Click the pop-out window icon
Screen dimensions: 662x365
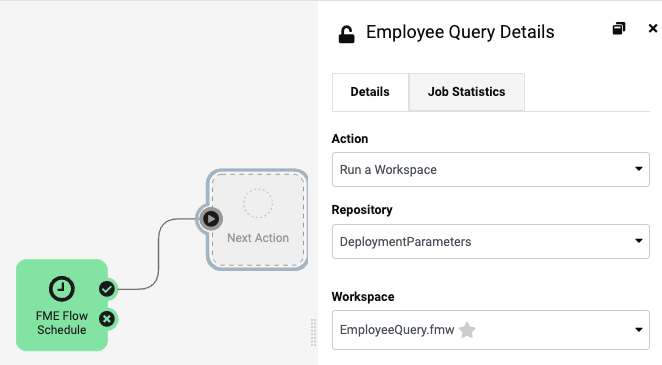pos(619,29)
